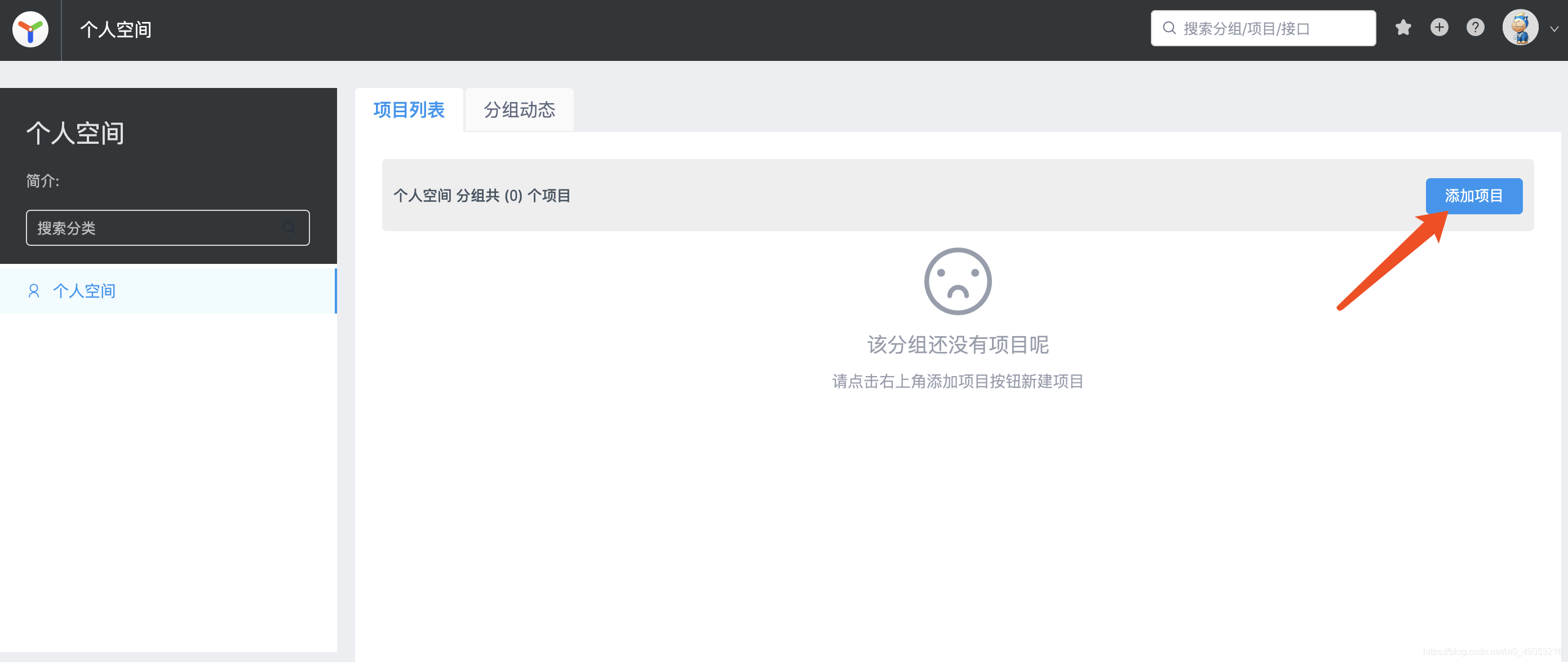Click the plus icon to add a group
Screen dimensions: 1568x662
coord(1439,28)
